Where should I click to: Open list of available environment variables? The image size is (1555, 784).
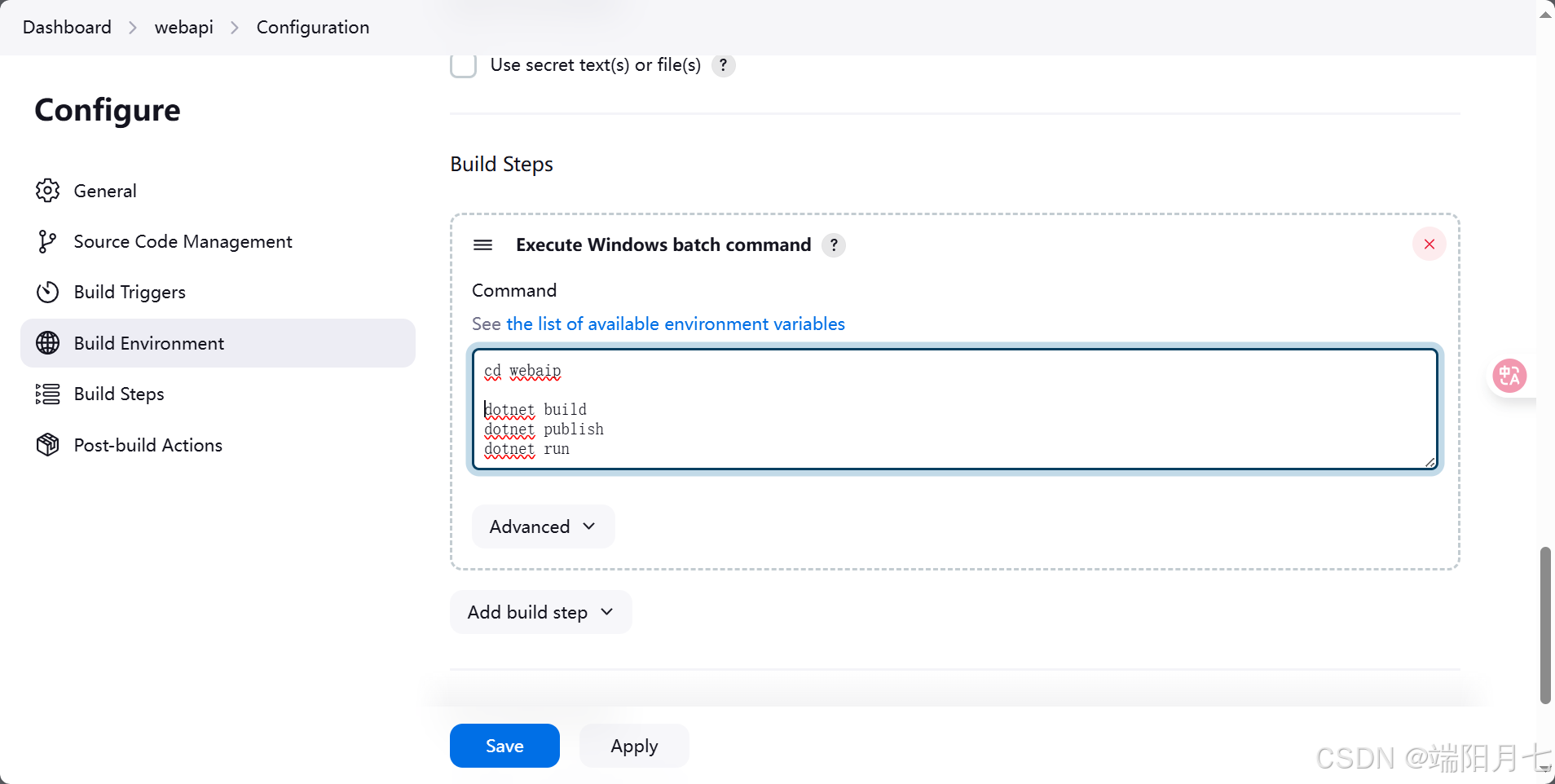[675, 324]
